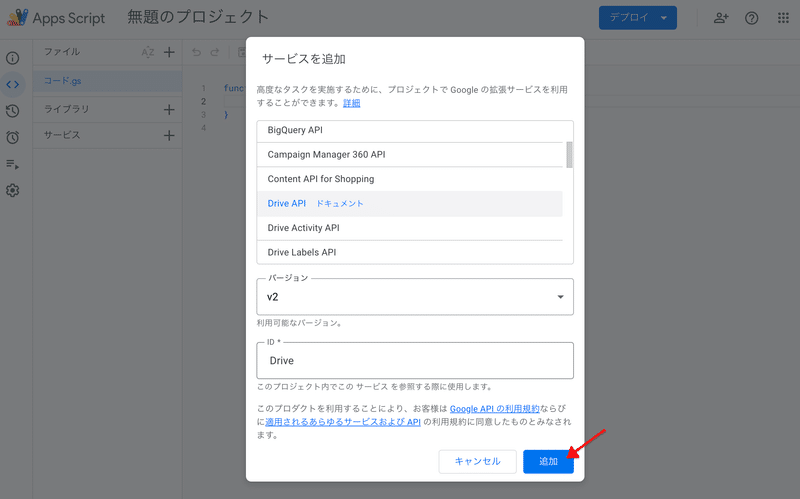Open the Google apps grid icon

783,18
